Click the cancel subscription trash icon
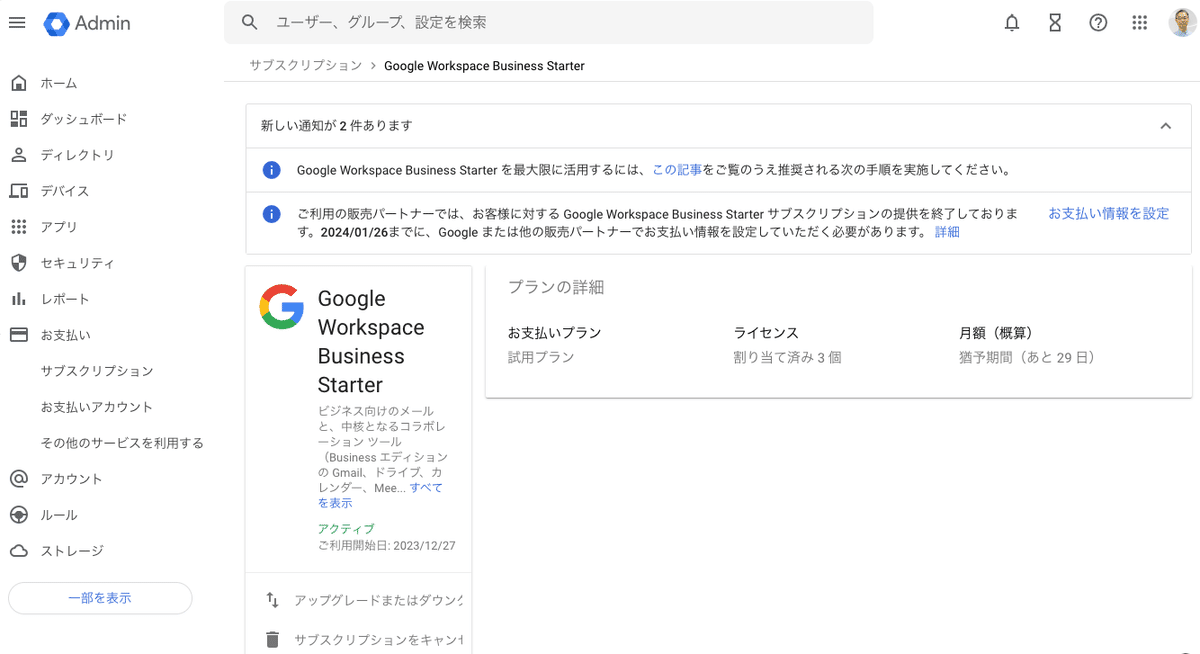The height and width of the screenshot is (654, 1200). [x=272, y=639]
